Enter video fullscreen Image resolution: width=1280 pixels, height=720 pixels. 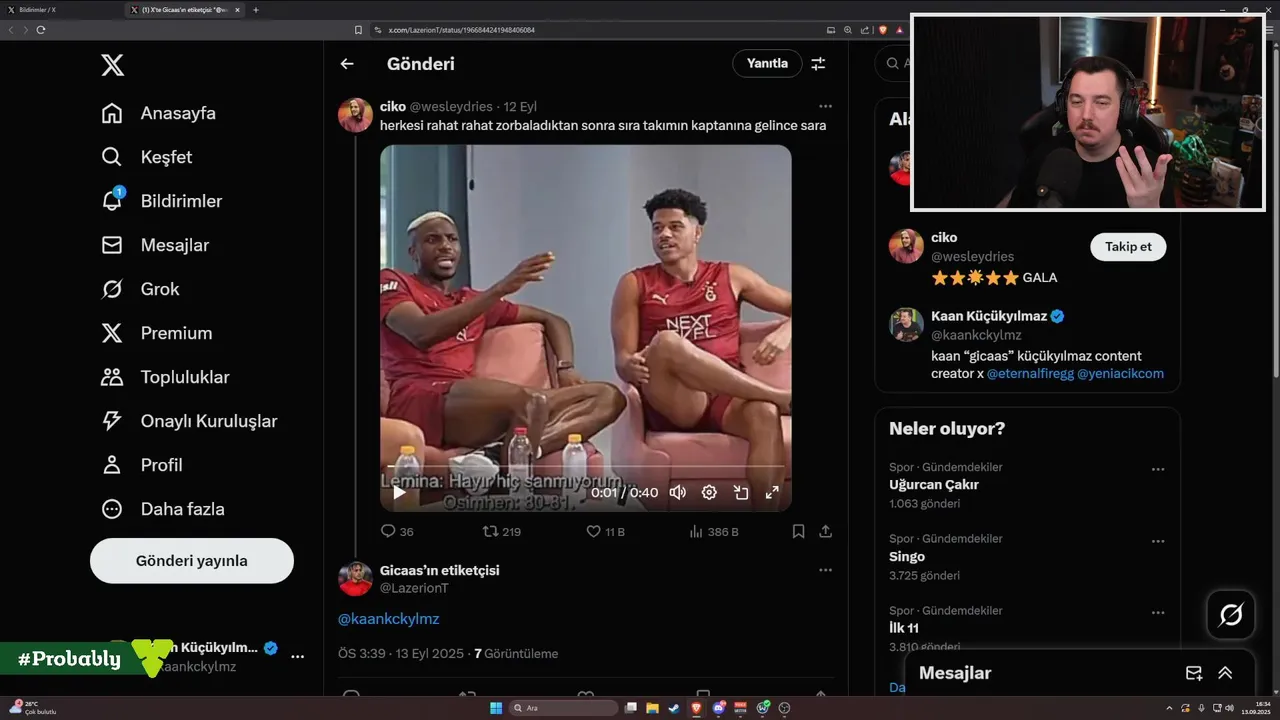pyautogui.click(x=772, y=492)
